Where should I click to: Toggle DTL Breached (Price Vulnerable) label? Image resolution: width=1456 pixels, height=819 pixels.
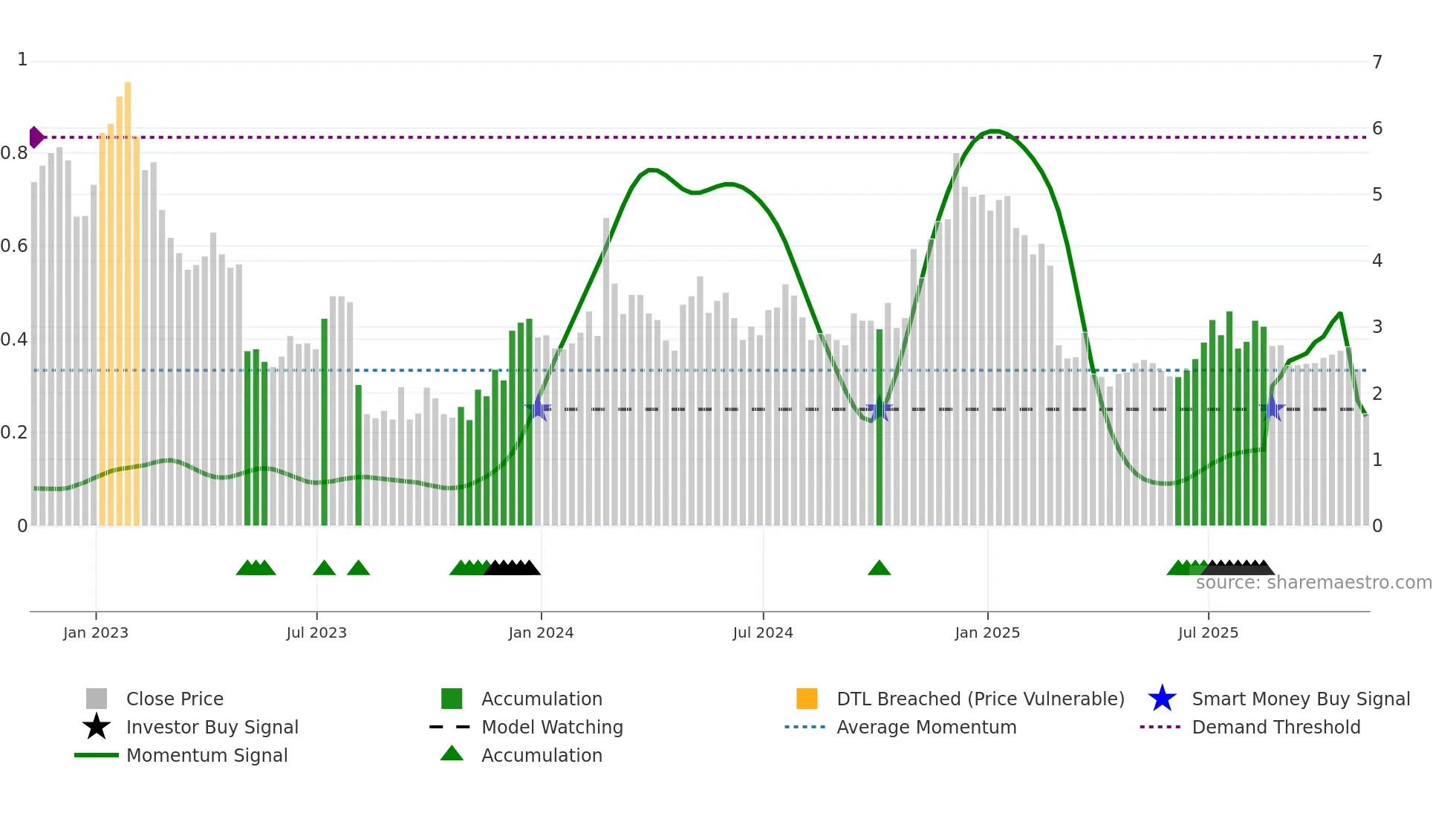click(981, 699)
